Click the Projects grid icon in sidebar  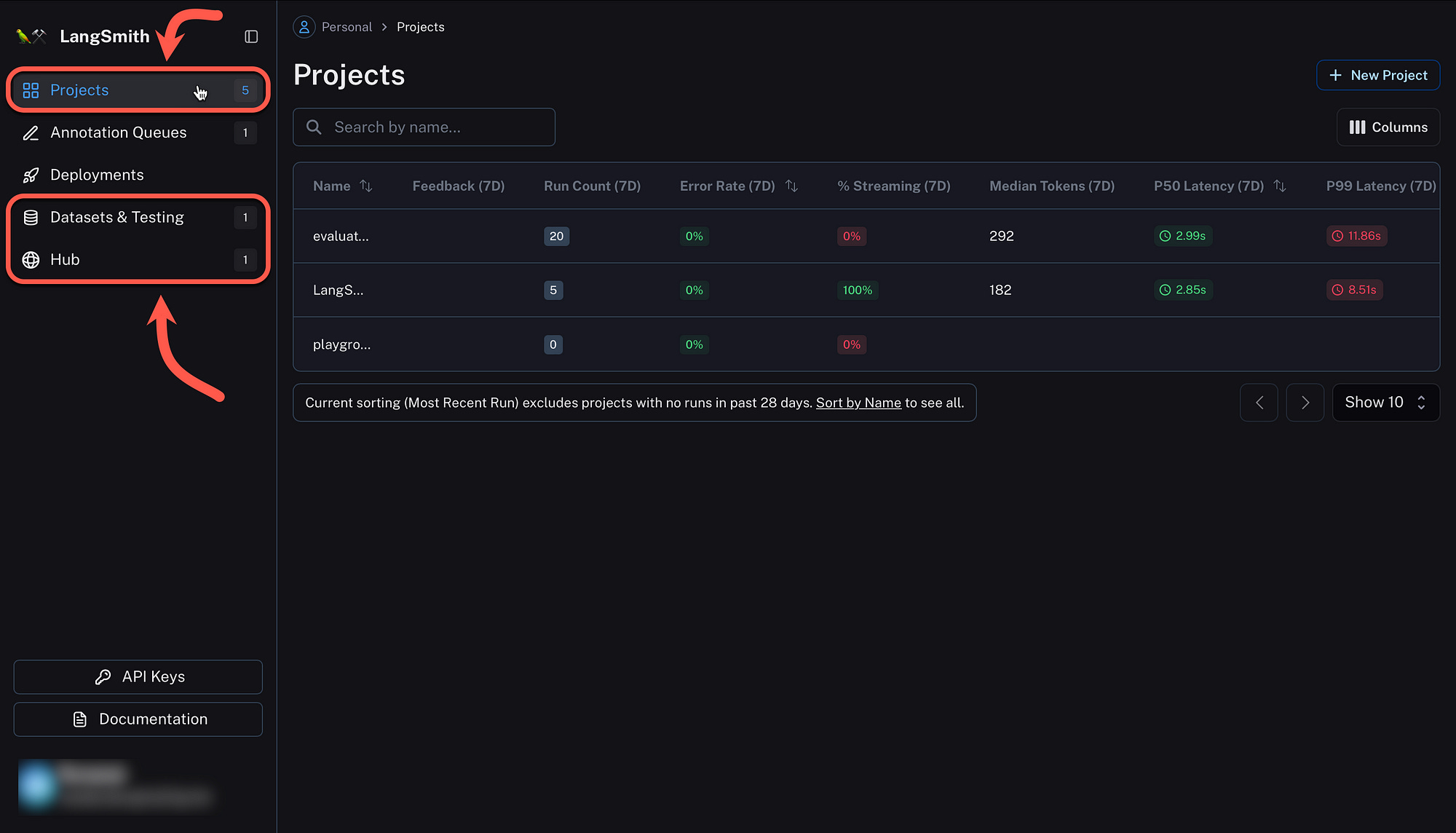pyautogui.click(x=31, y=90)
